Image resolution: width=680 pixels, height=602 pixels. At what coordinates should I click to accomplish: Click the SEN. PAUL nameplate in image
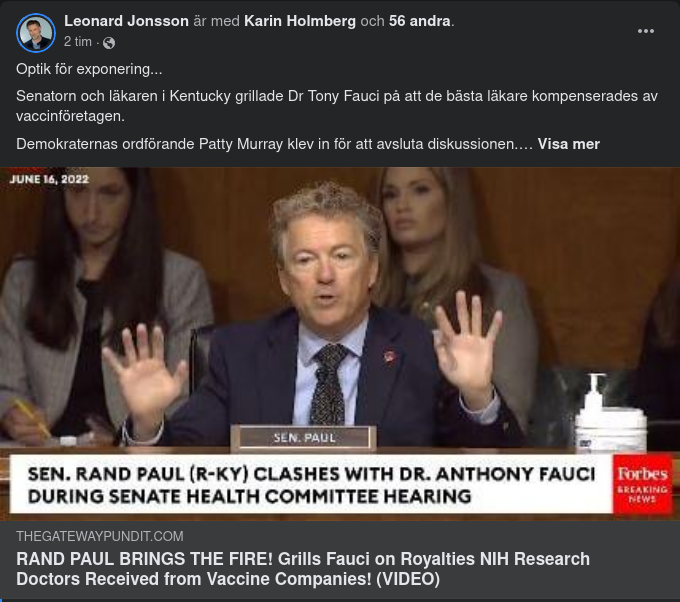click(304, 437)
